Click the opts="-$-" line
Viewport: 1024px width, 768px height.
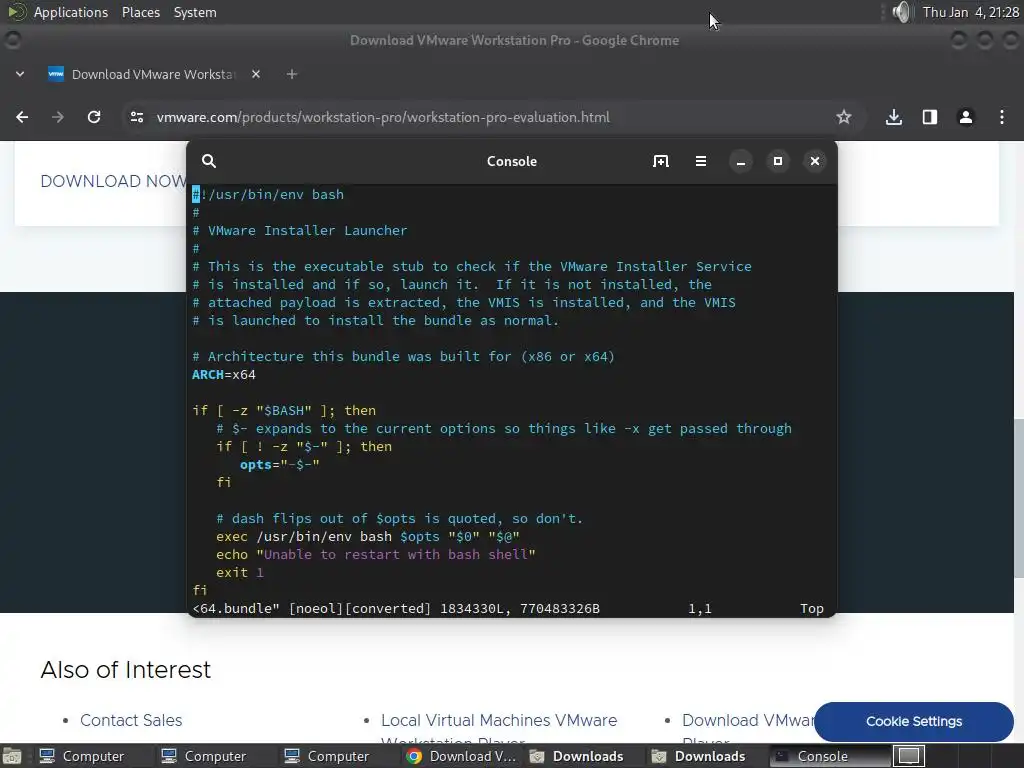pos(280,465)
